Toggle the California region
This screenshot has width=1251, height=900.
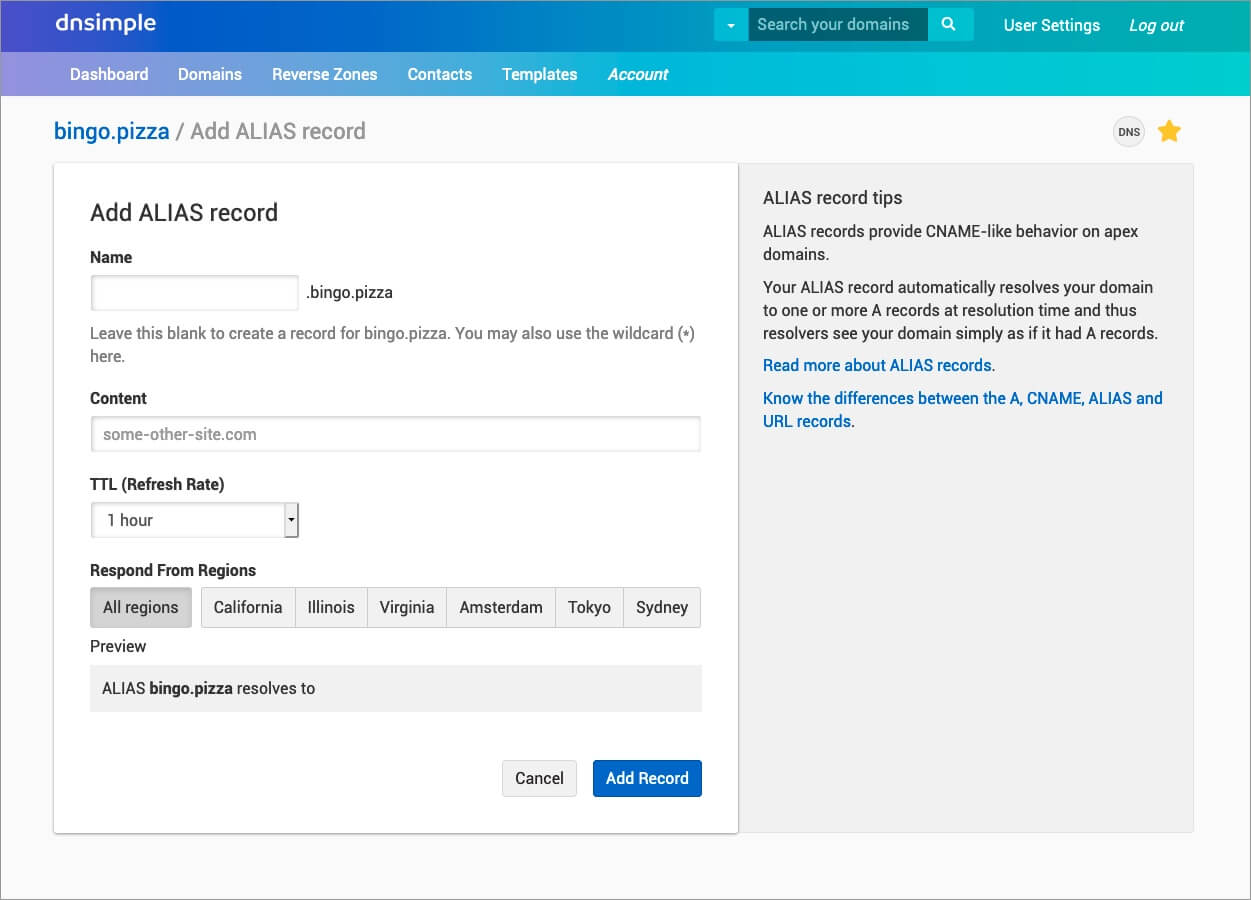point(248,607)
